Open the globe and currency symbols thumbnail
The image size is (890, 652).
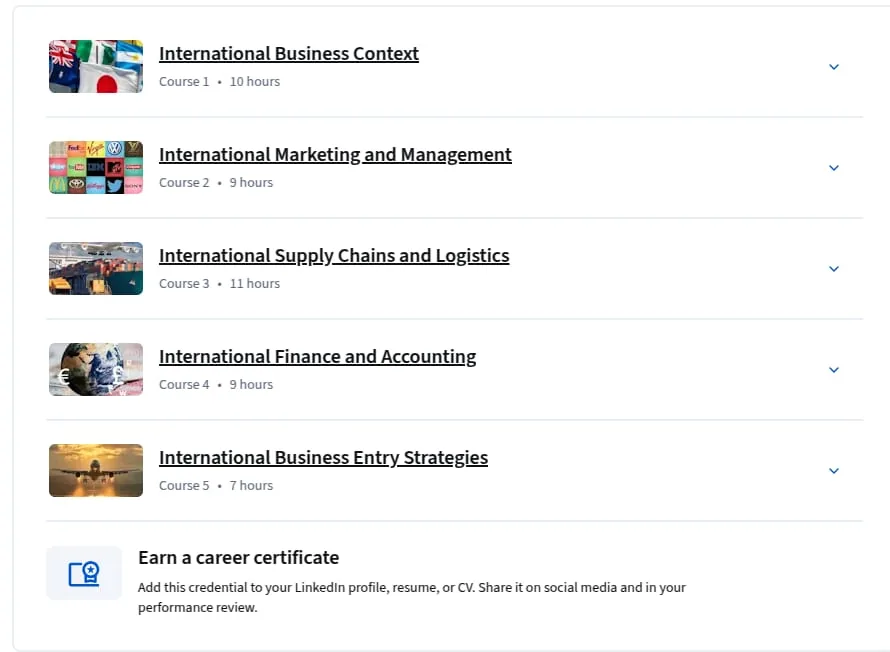point(96,369)
